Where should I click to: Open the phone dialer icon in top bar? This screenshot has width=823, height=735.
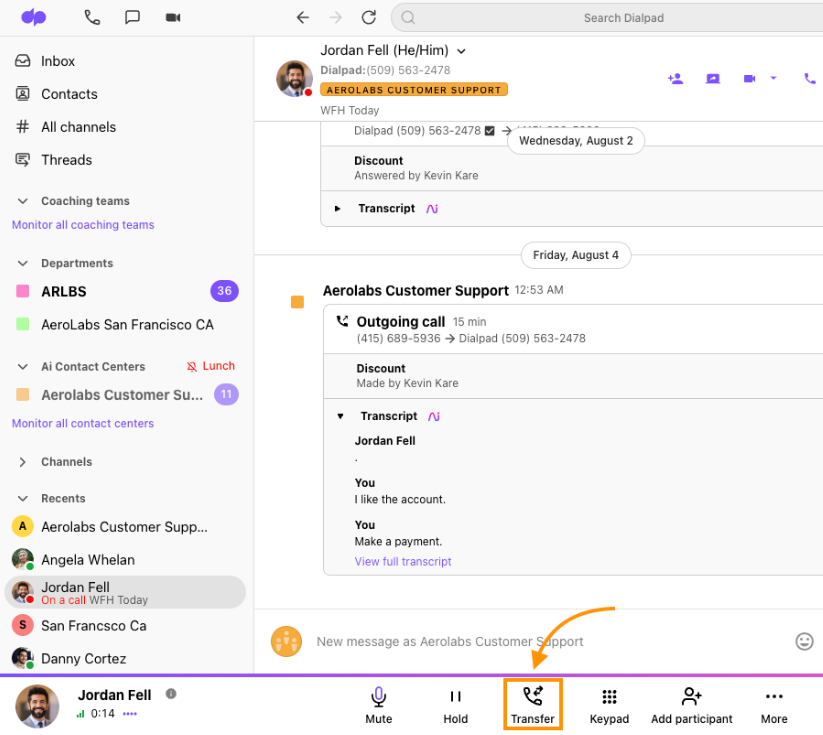tap(92, 17)
